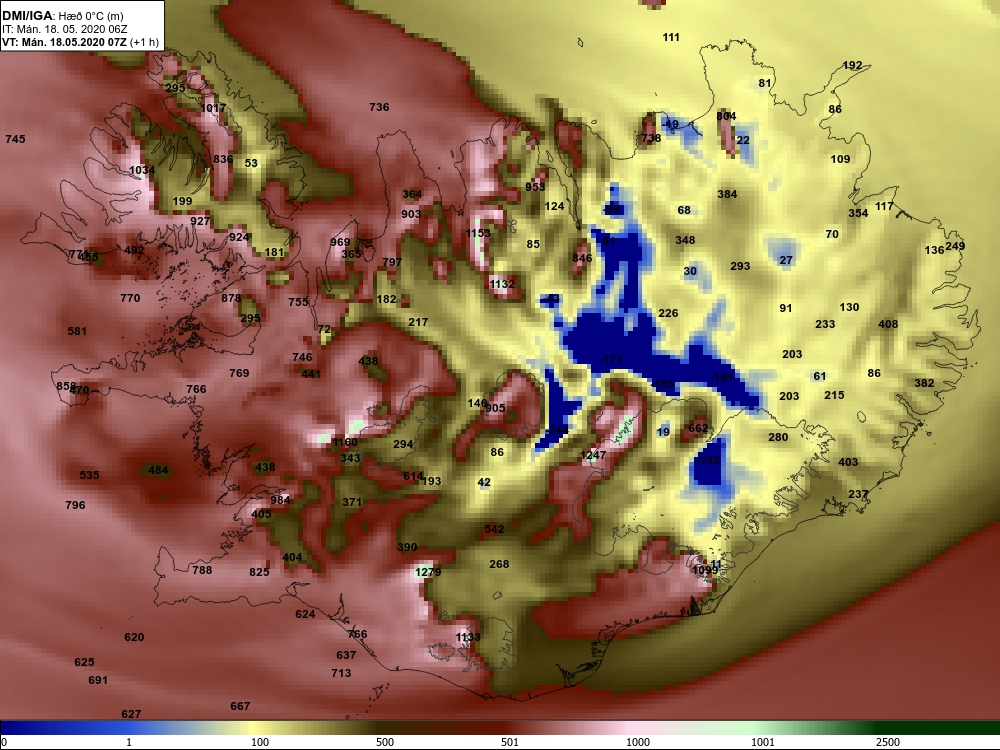Click the map value "804"

click(726, 115)
